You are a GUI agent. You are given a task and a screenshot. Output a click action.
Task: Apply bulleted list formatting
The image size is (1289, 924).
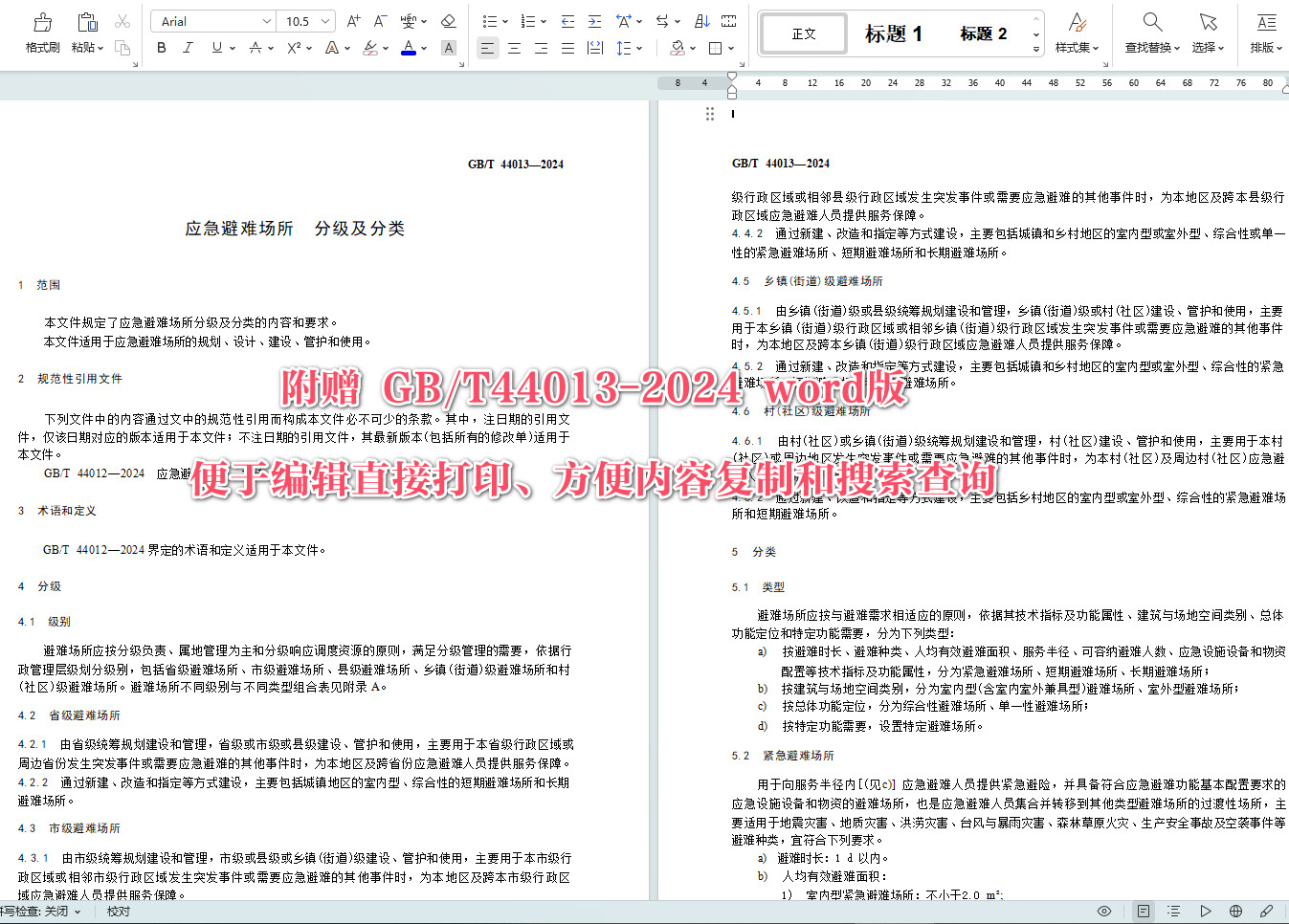[491, 20]
